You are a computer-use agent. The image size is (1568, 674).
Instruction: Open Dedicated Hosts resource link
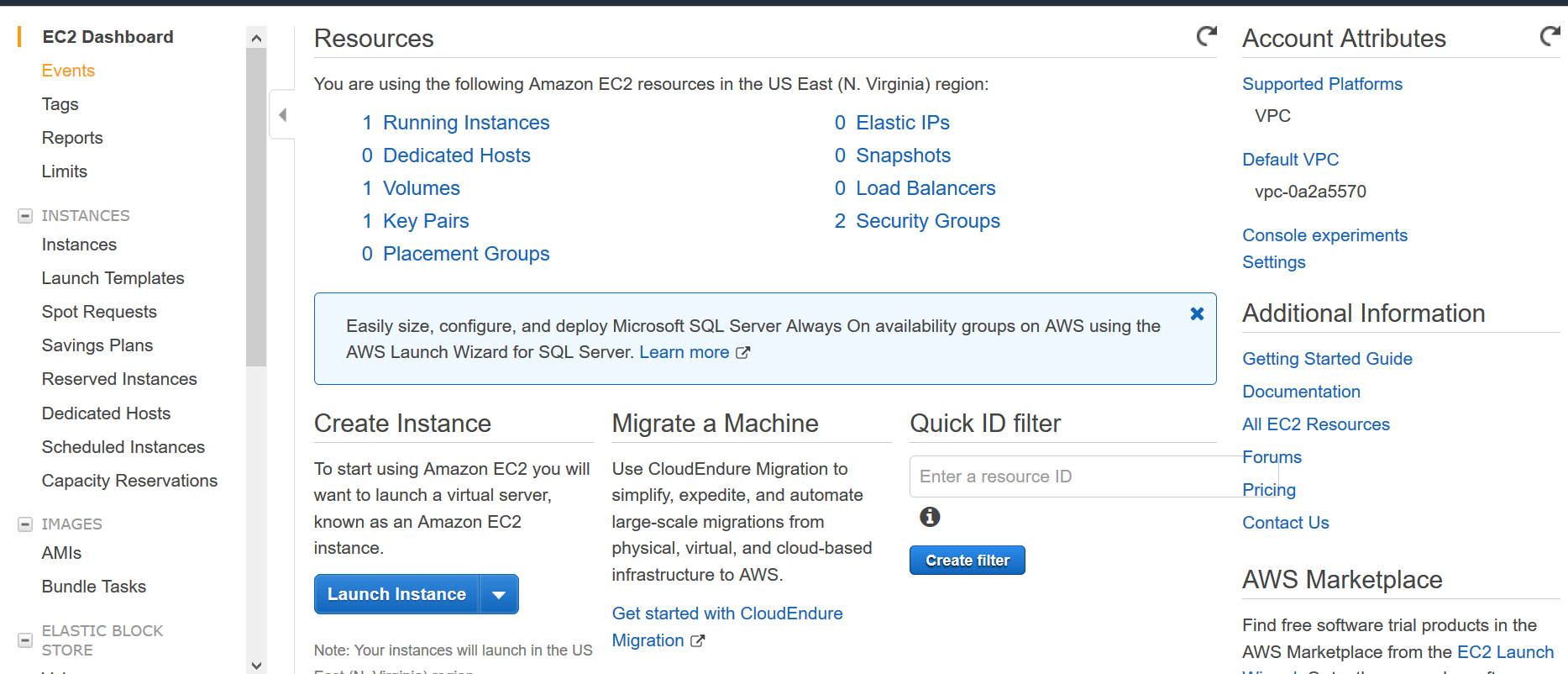[x=457, y=155]
